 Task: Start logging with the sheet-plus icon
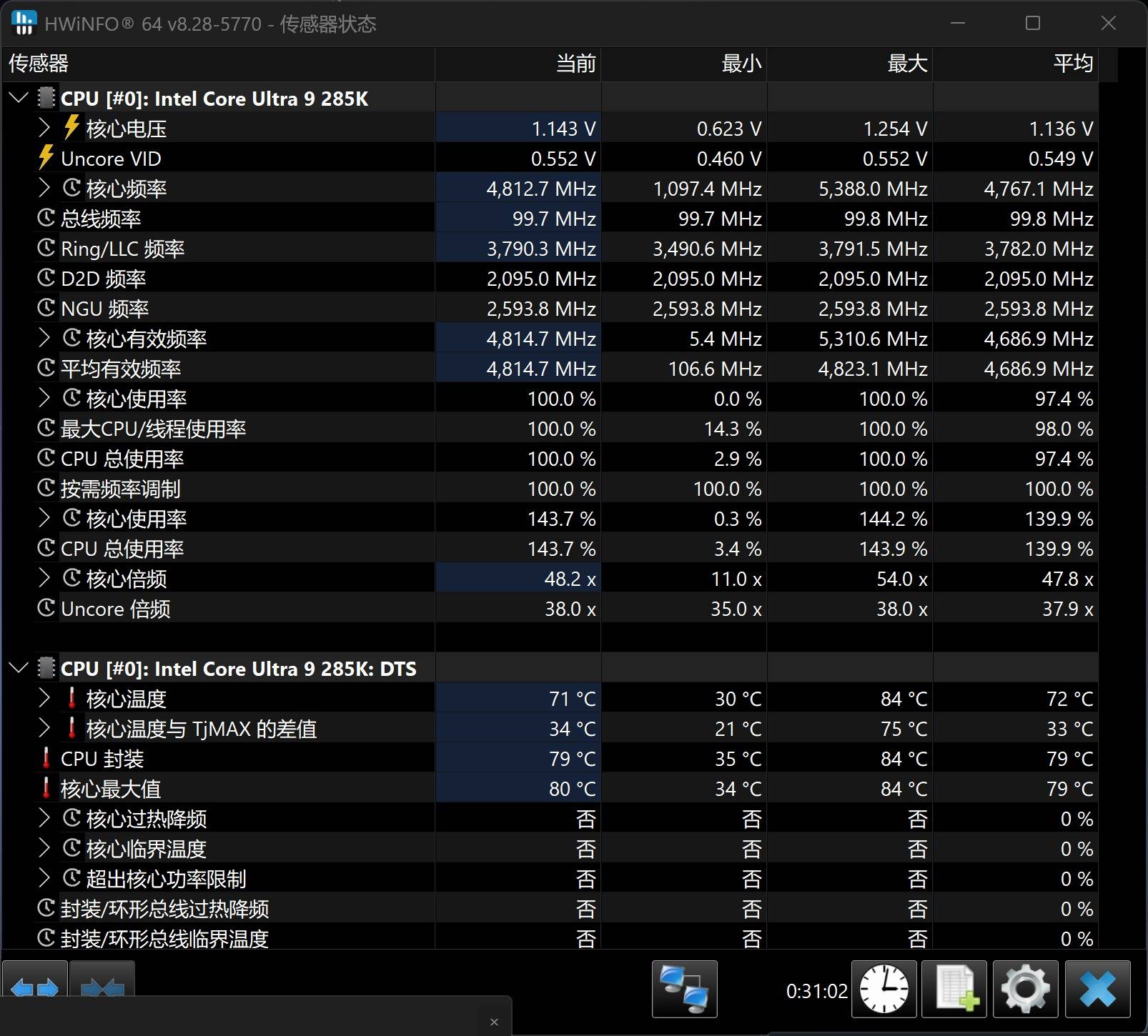(x=955, y=989)
